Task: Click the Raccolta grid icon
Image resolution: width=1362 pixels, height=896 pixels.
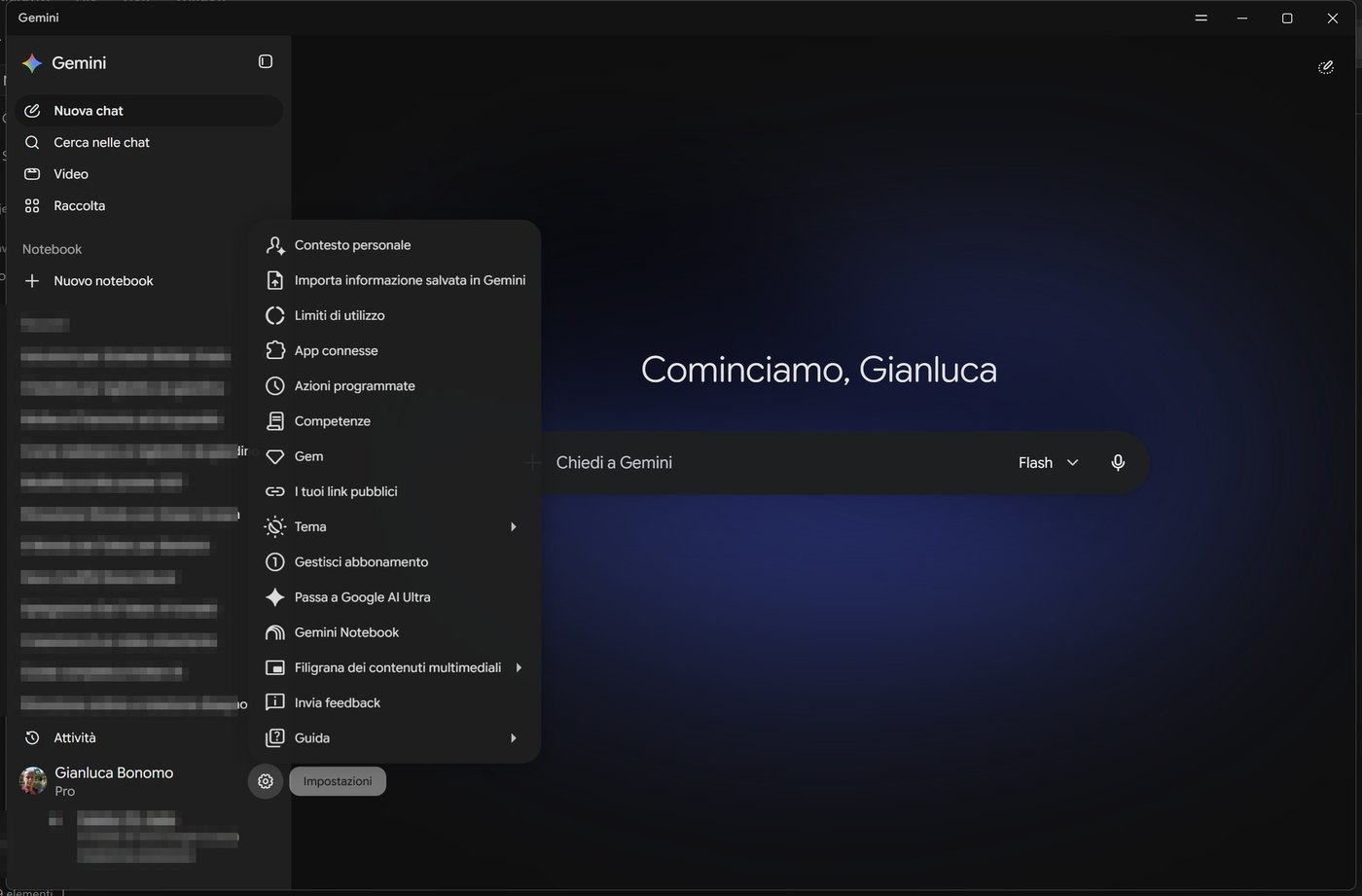Action: point(32,205)
